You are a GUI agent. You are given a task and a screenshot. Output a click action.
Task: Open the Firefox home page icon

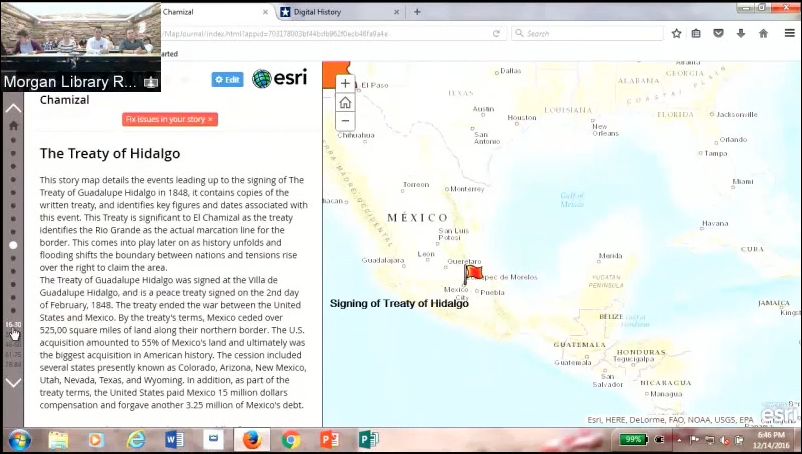[763, 33]
